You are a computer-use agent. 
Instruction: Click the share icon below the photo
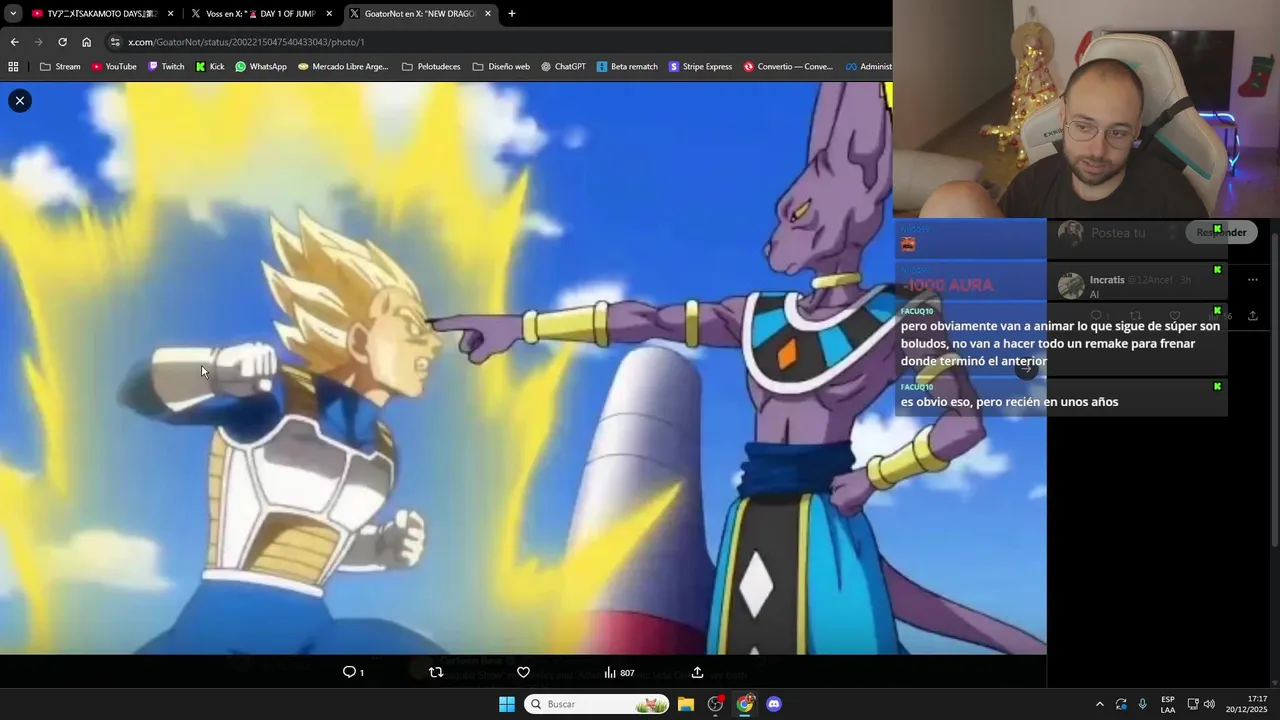coord(697,672)
